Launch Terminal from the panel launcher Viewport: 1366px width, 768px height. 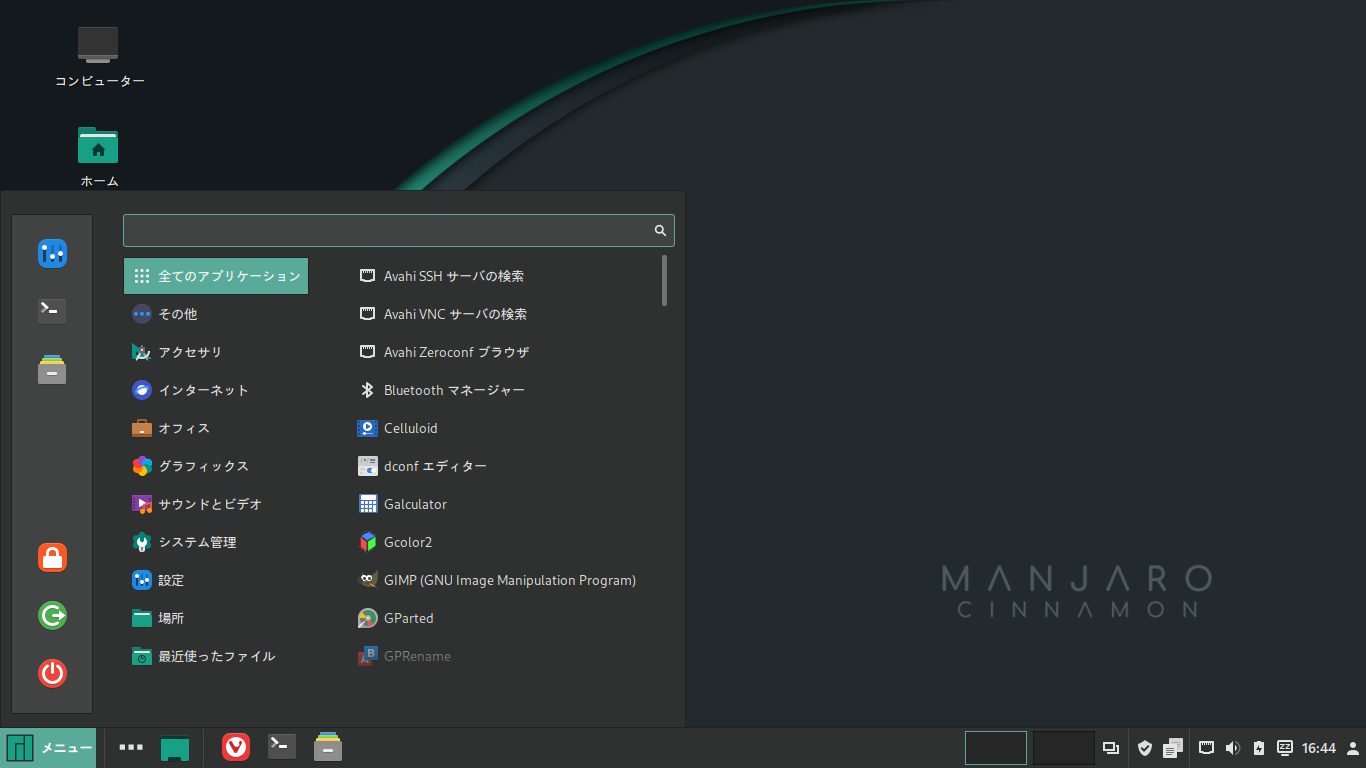(x=282, y=746)
